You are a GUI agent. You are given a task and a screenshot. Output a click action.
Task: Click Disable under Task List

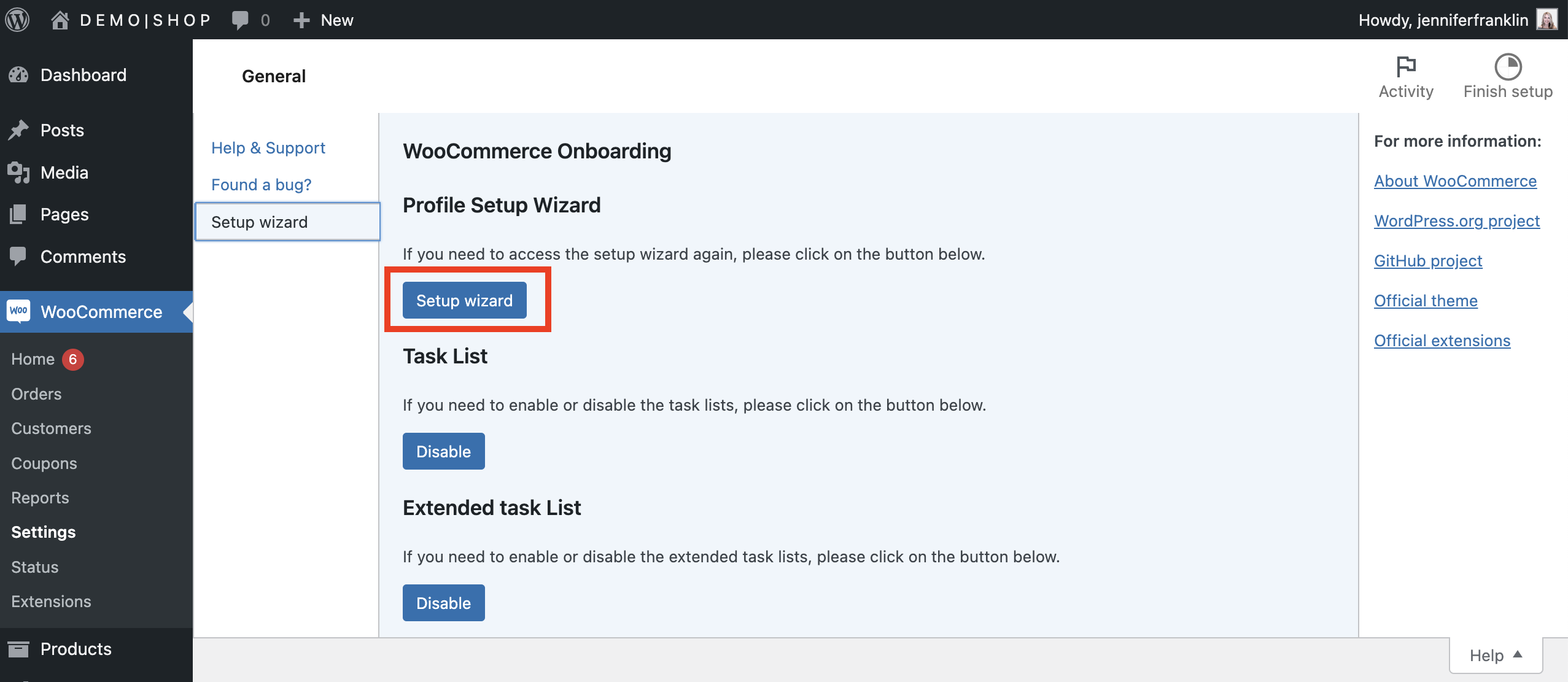click(444, 451)
